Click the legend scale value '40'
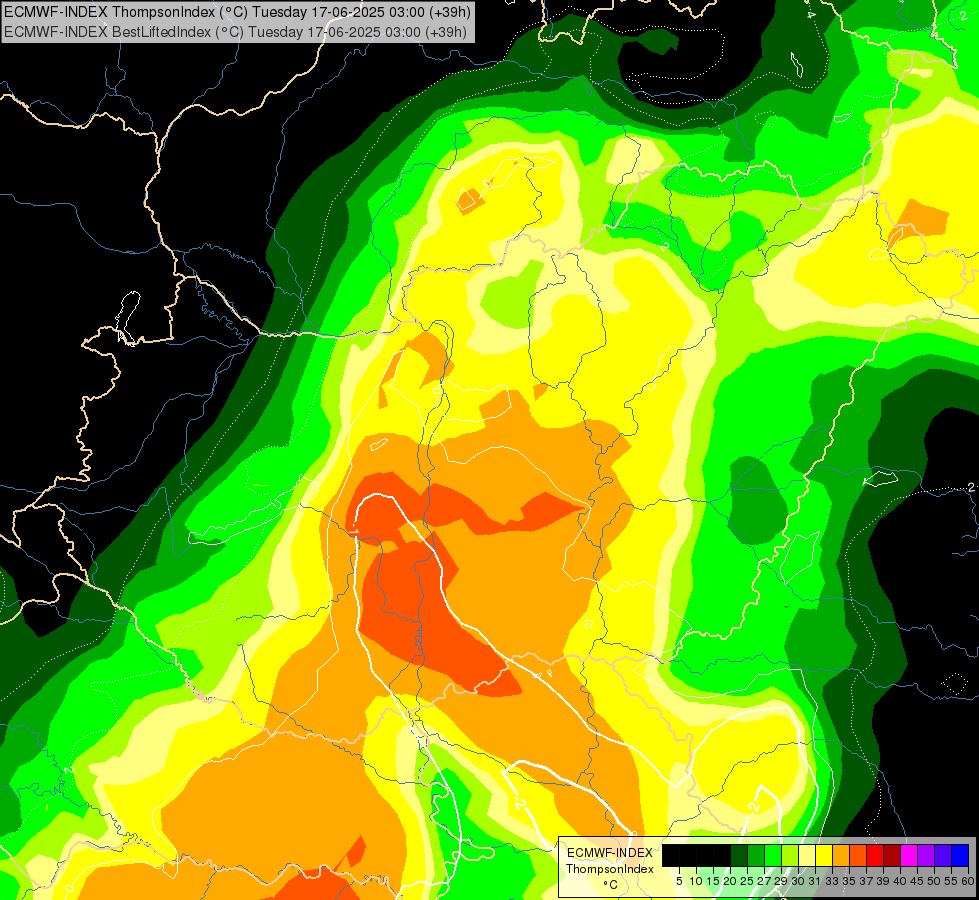The height and width of the screenshot is (900, 979). click(x=900, y=881)
